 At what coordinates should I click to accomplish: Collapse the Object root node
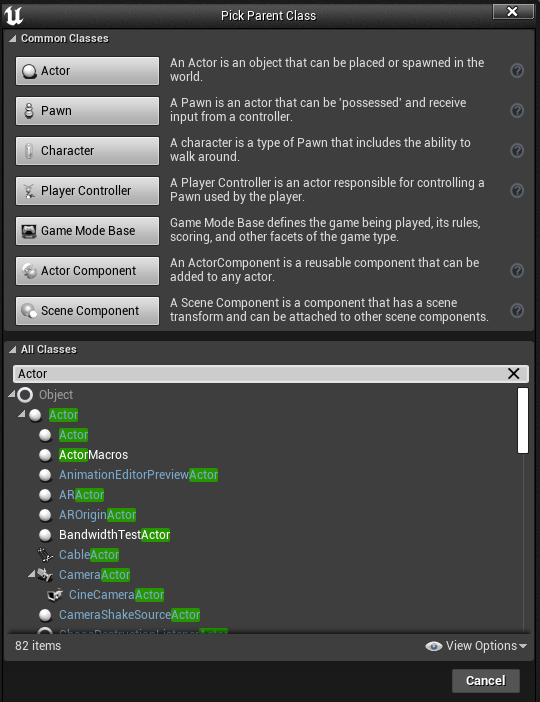(x=12, y=394)
